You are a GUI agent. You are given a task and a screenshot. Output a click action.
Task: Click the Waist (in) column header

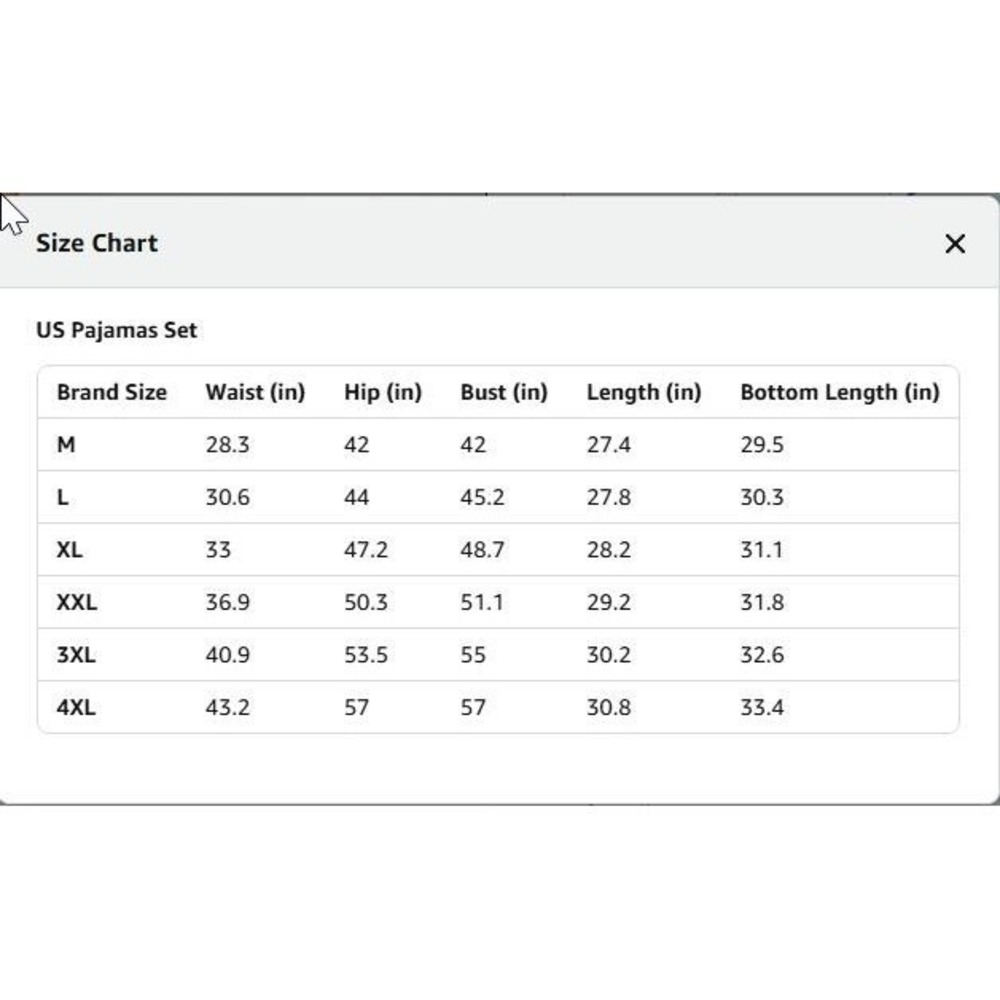(x=255, y=392)
